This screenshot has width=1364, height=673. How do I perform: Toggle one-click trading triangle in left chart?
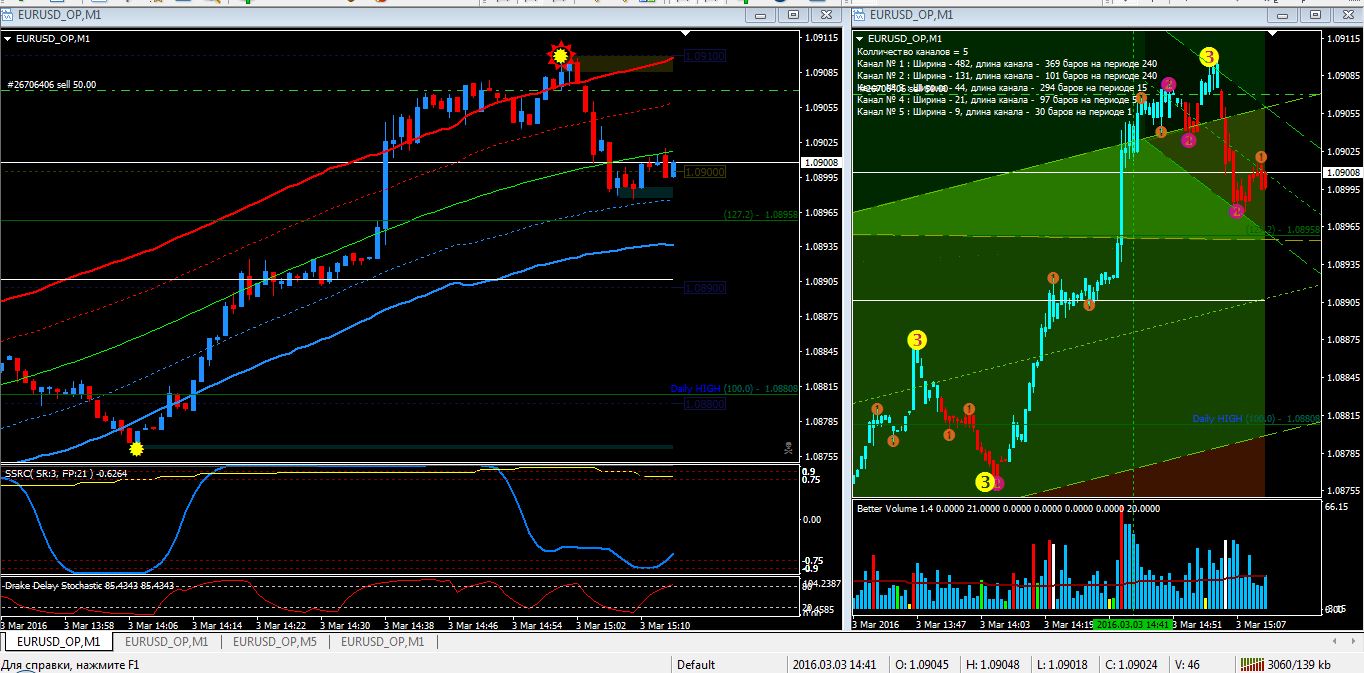point(8,38)
